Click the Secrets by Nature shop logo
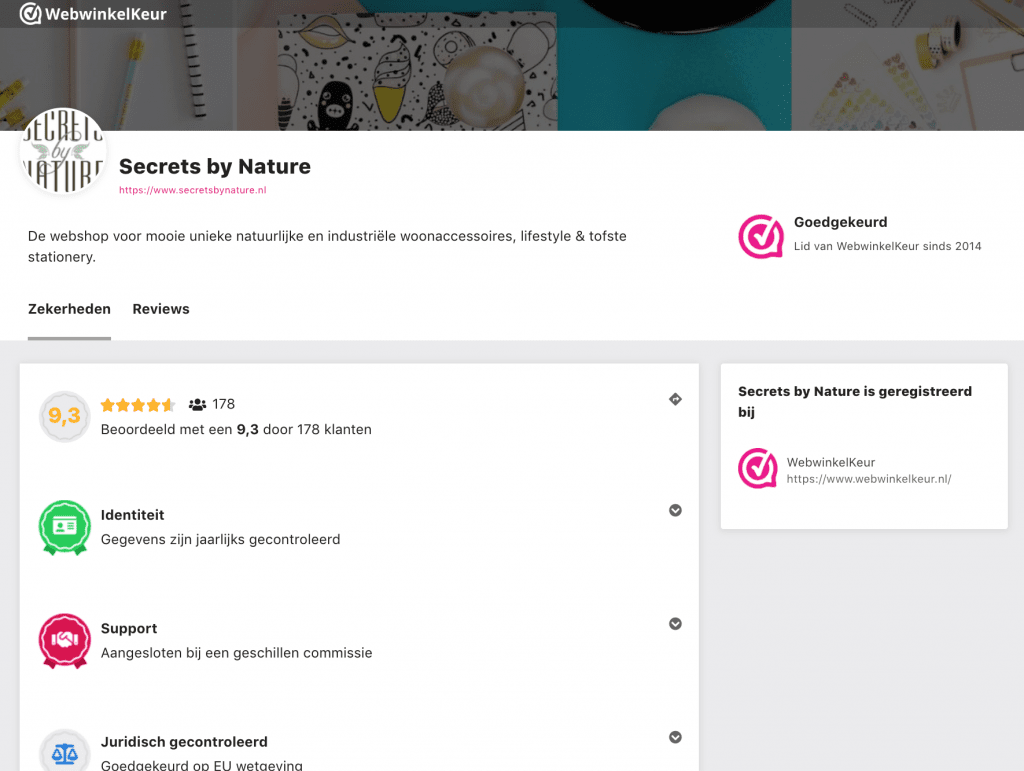This screenshot has width=1024, height=771. point(63,151)
